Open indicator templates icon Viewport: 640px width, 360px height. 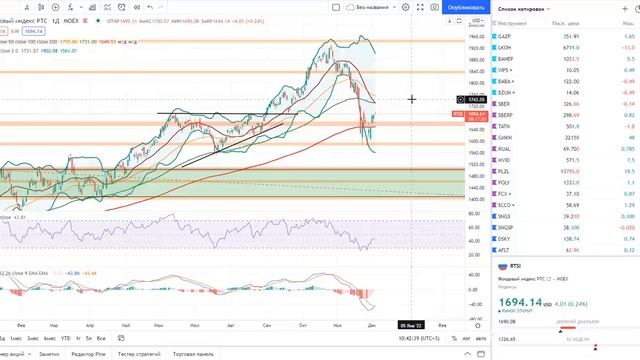coord(107,7)
